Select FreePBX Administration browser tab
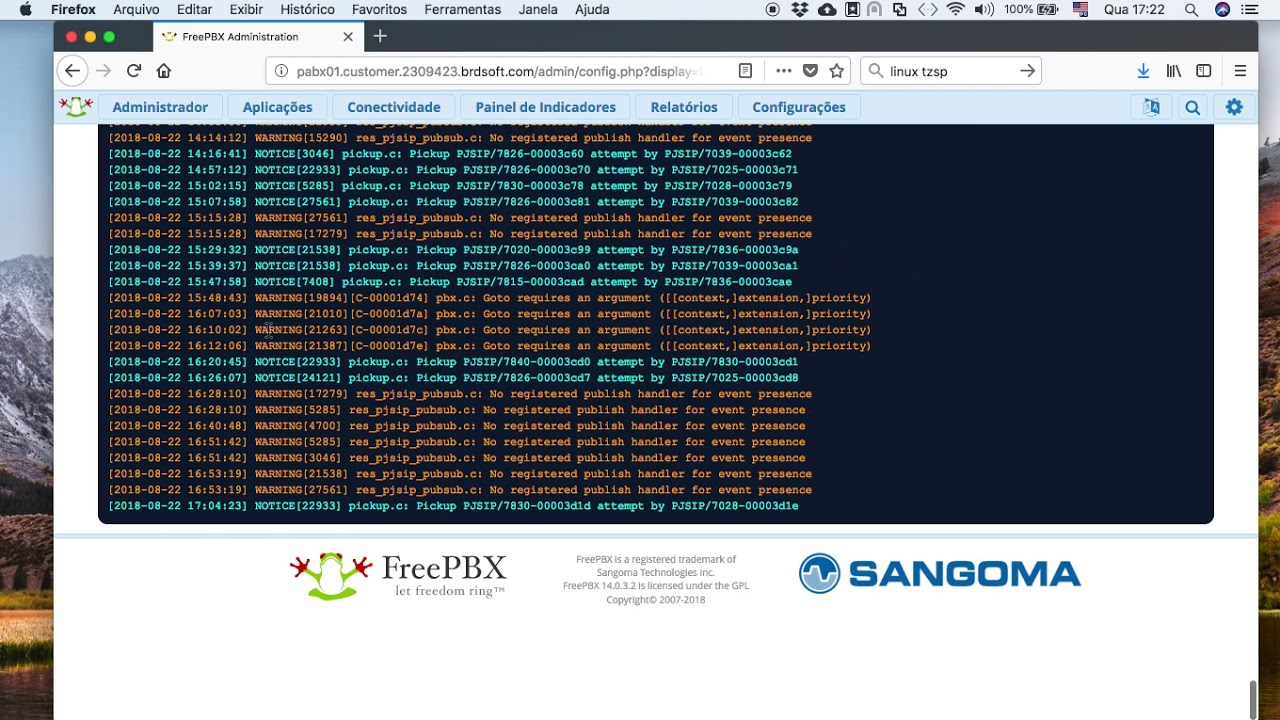 pyautogui.click(x=258, y=37)
